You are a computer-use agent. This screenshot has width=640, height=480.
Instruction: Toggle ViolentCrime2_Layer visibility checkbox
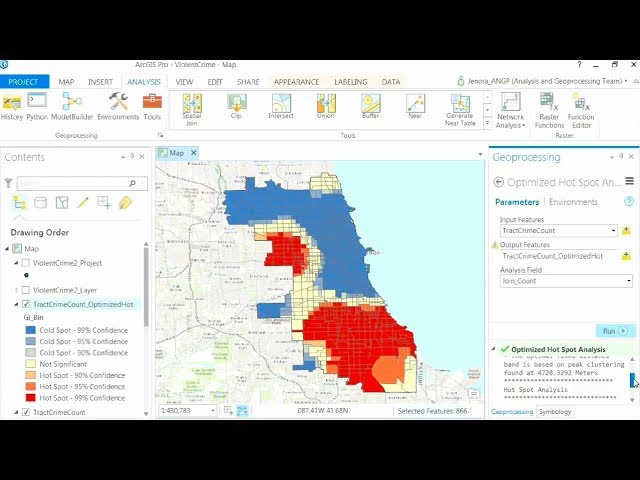click(26, 290)
